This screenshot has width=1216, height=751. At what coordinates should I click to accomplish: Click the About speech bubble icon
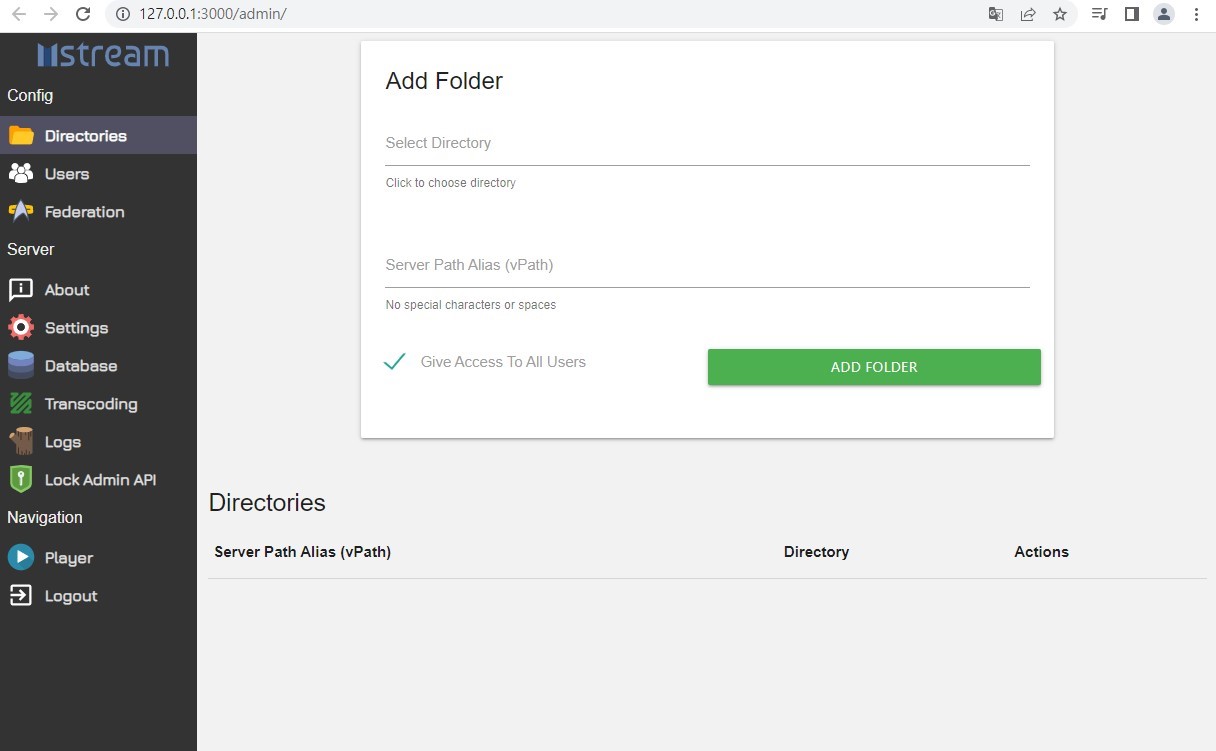tap(21, 290)
